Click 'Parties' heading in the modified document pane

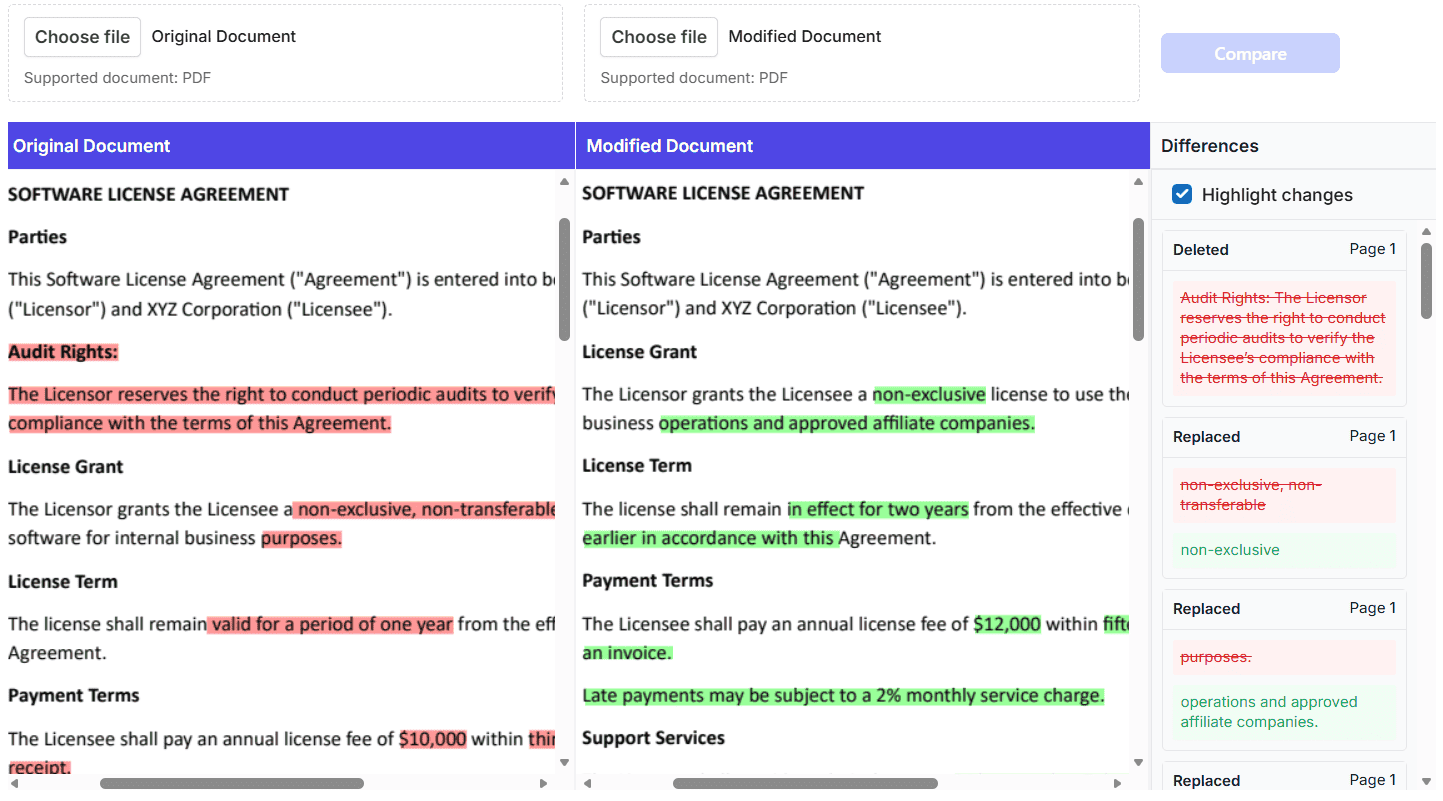tap(611, 237)
